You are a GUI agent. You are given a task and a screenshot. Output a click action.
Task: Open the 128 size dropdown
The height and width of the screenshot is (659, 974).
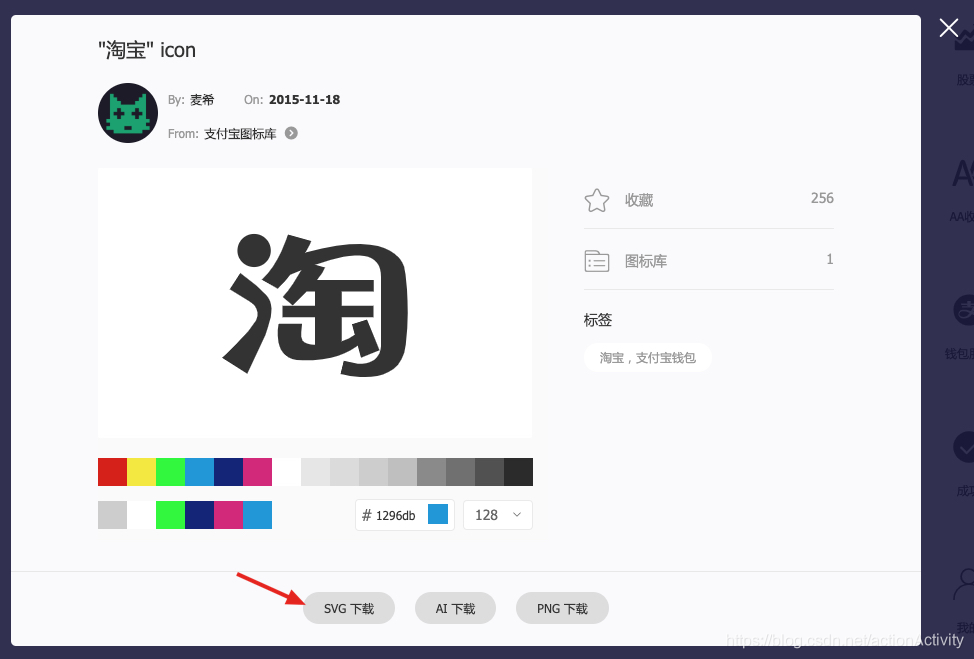click(x=498, y=515)
